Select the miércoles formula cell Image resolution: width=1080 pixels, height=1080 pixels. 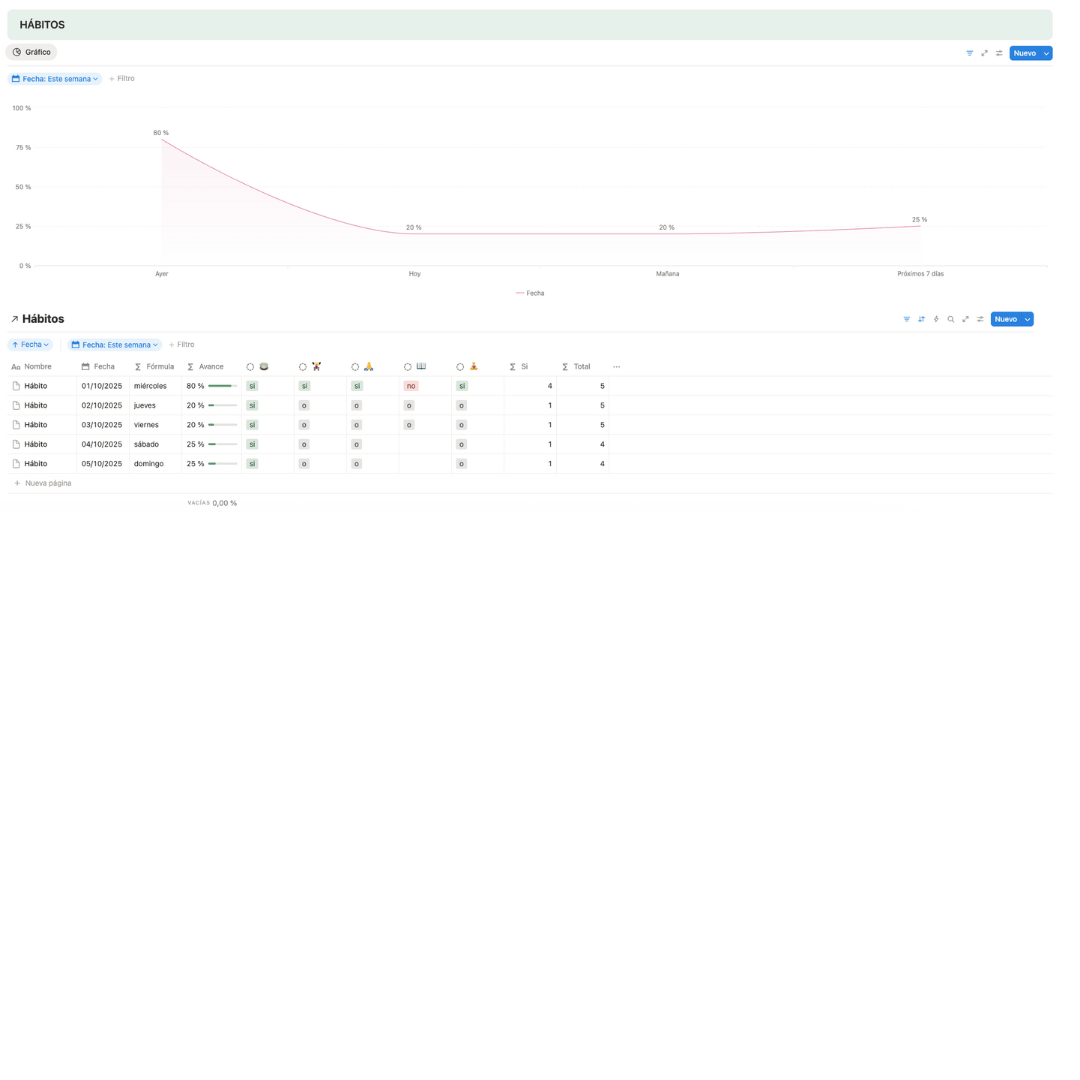pyautogui.click(x=155, y=386)
